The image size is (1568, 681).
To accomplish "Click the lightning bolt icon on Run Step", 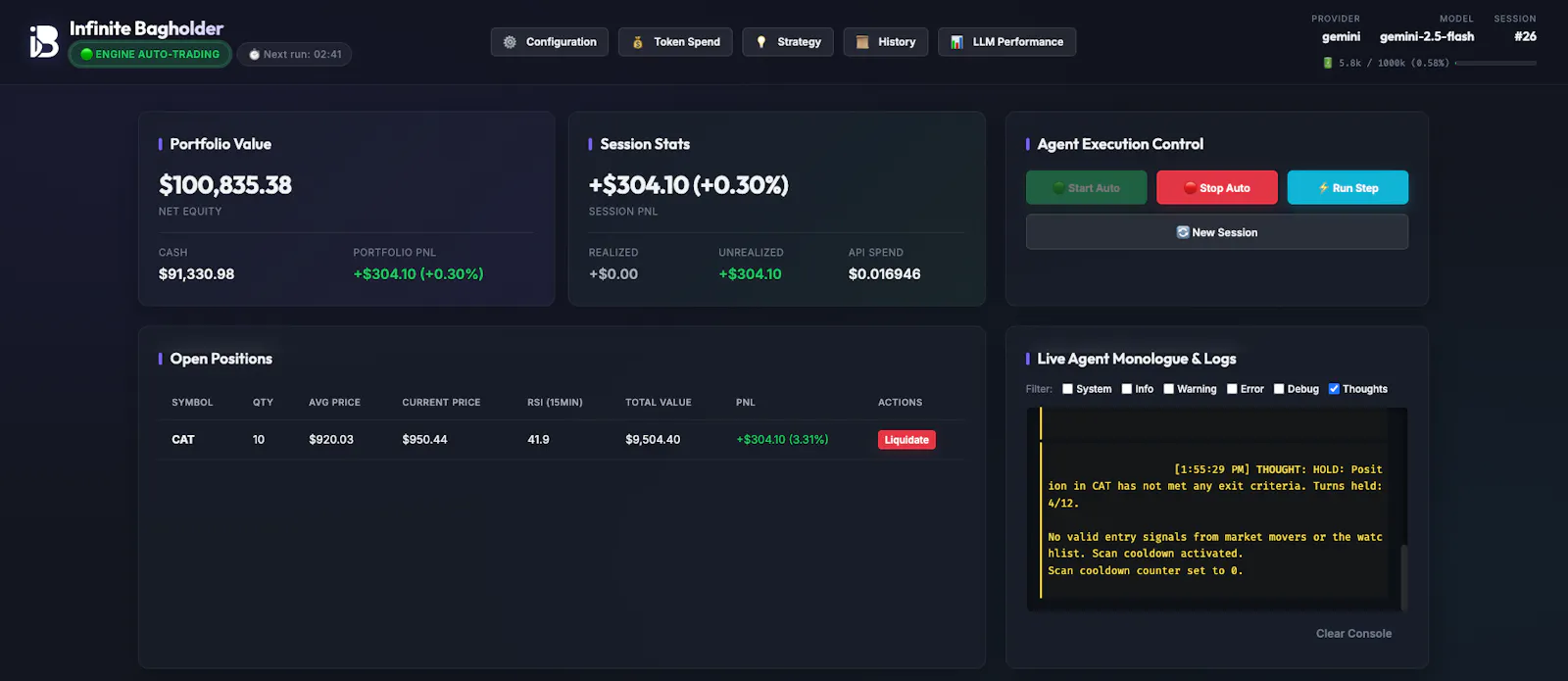I will (x=1323, y=188).
